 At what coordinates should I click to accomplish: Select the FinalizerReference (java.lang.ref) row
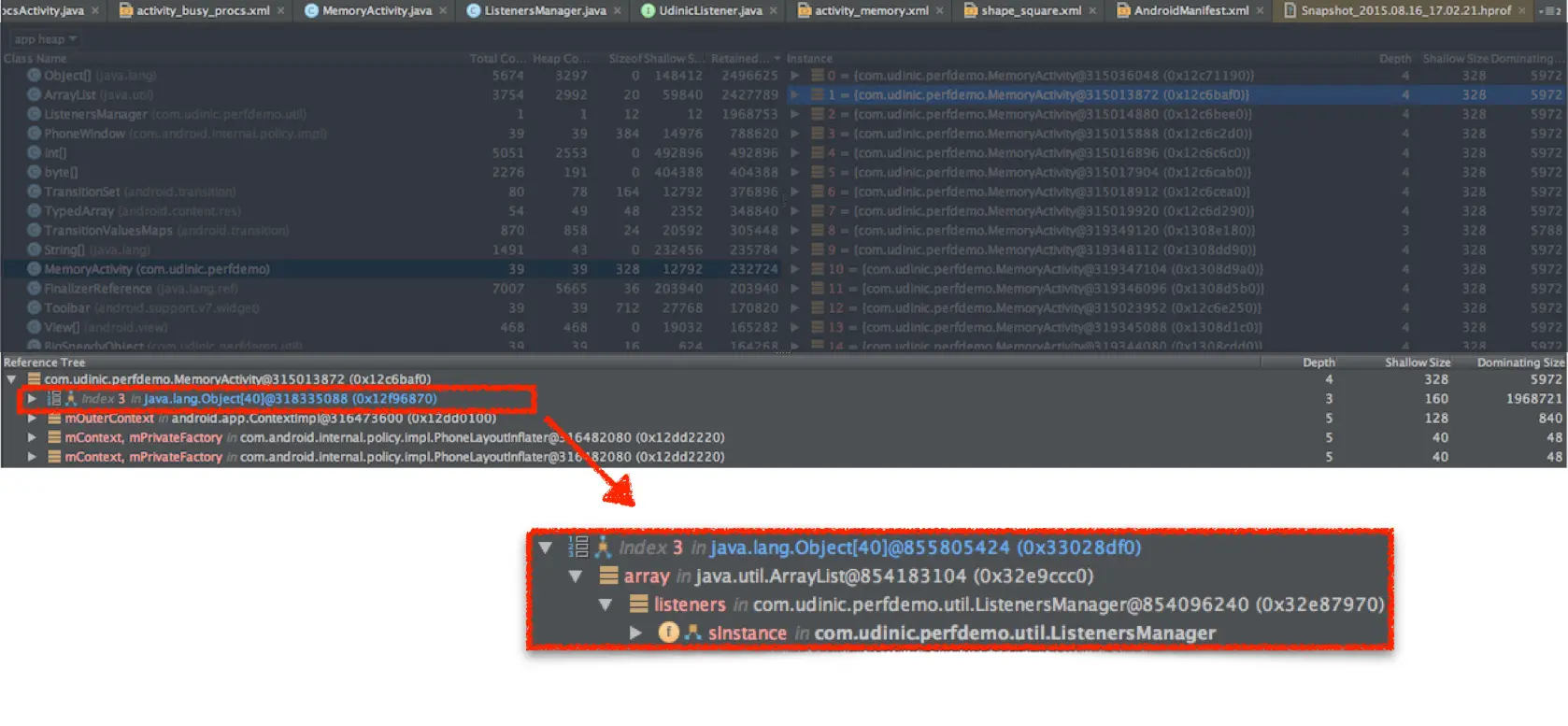392,289
